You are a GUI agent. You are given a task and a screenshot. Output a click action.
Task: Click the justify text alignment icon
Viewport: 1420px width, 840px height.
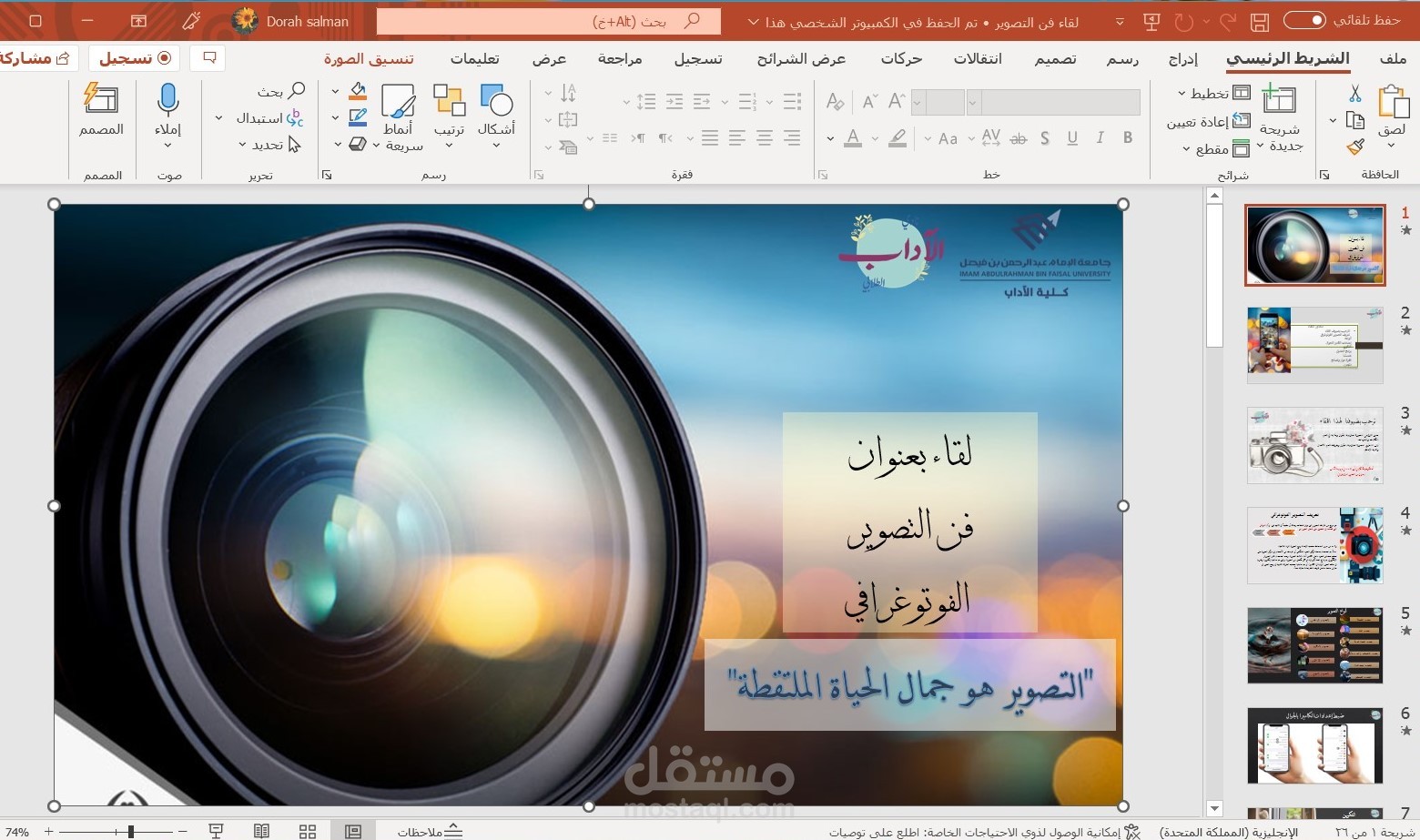[710, 138]
